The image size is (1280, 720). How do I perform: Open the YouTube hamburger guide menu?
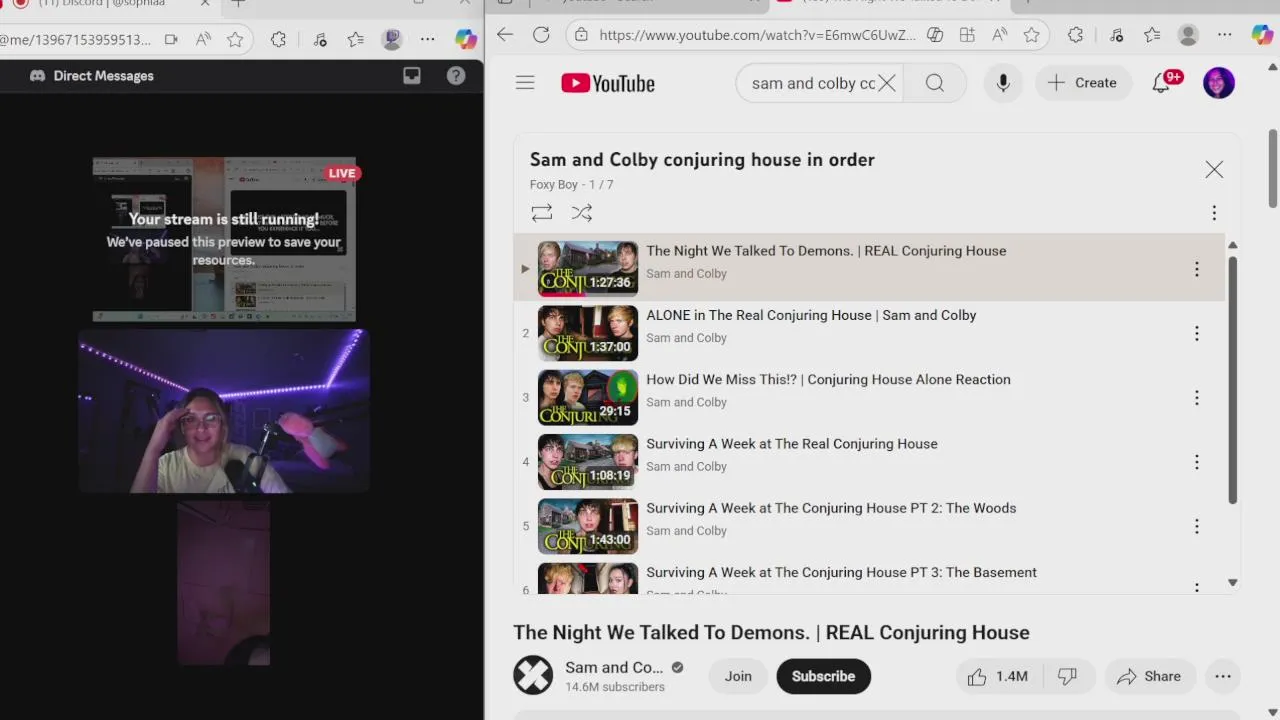525,83
